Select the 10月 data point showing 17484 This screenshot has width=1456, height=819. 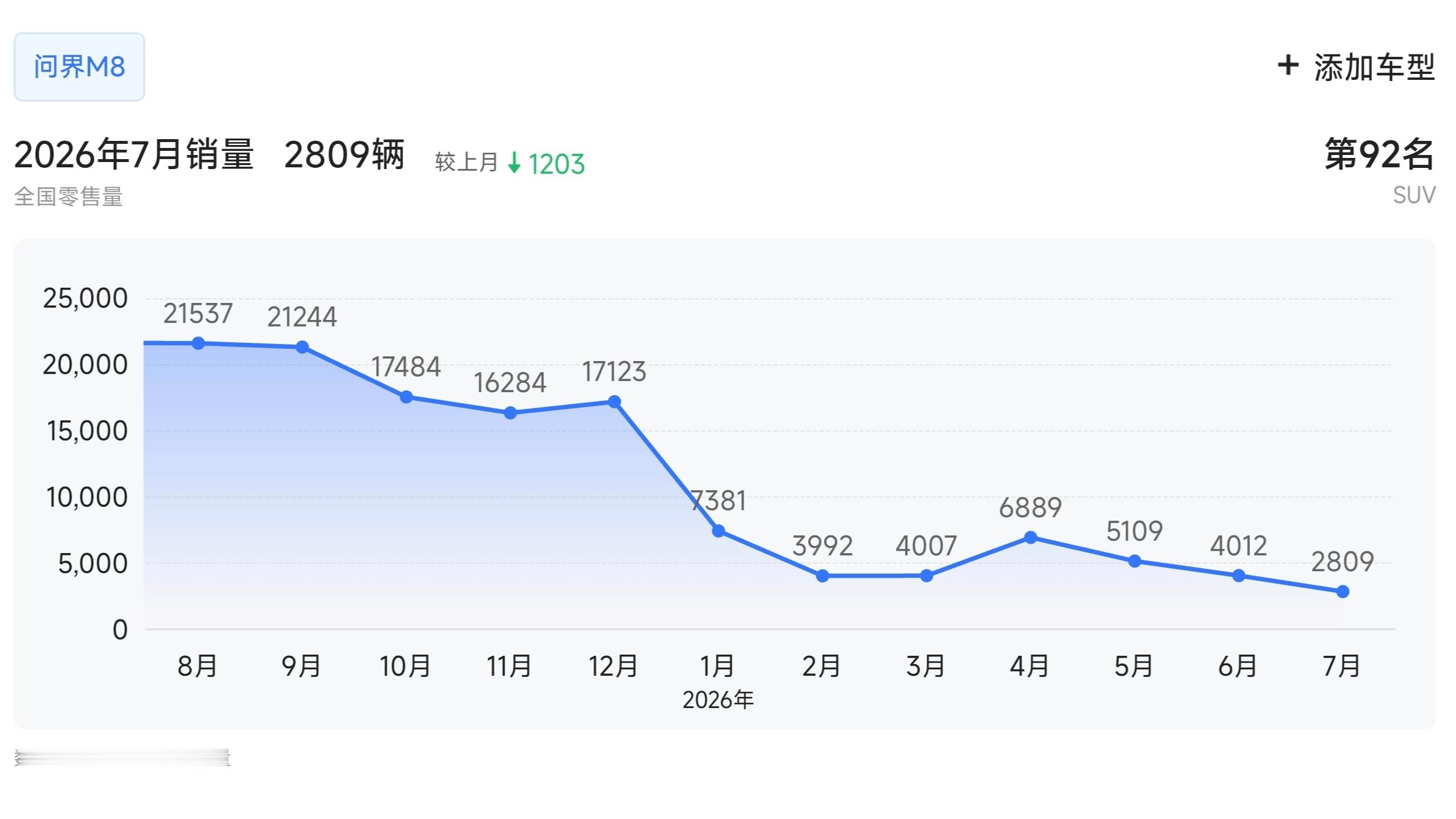pos(406,397)
